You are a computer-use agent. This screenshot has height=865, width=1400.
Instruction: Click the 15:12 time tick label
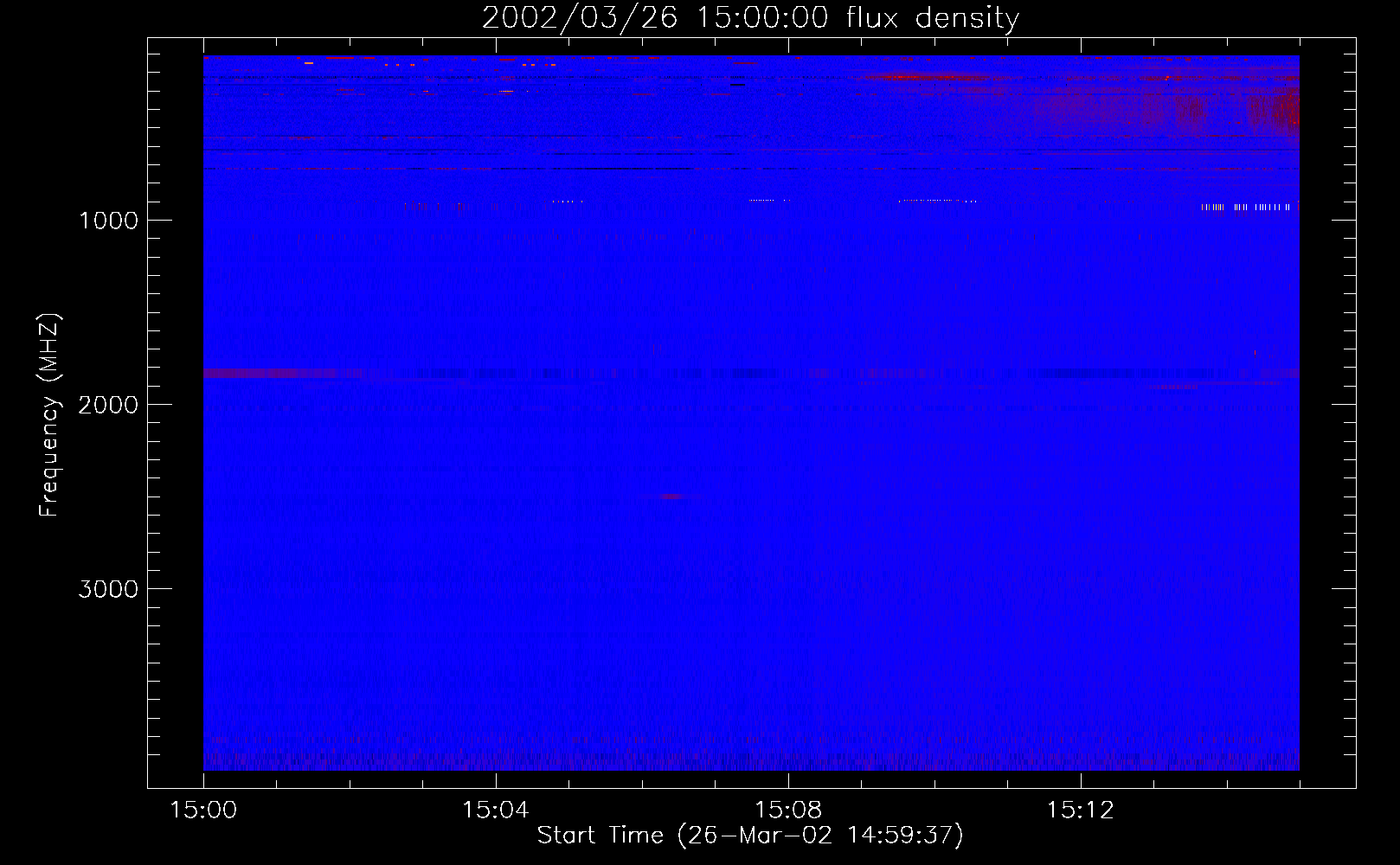1080,811
